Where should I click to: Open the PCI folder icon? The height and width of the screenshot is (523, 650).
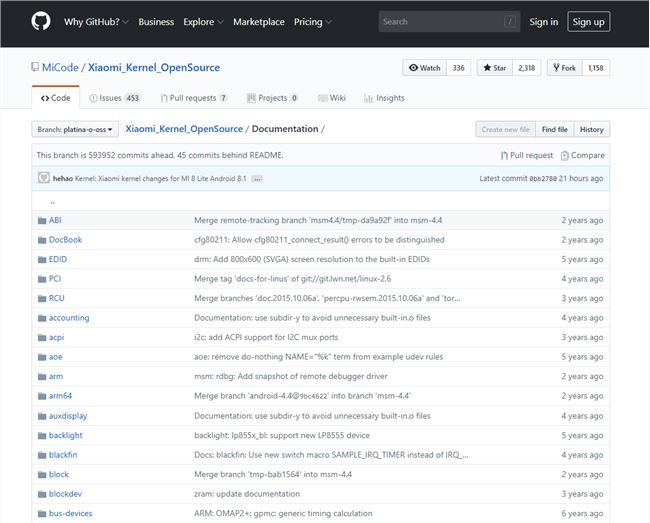(42, 279)
